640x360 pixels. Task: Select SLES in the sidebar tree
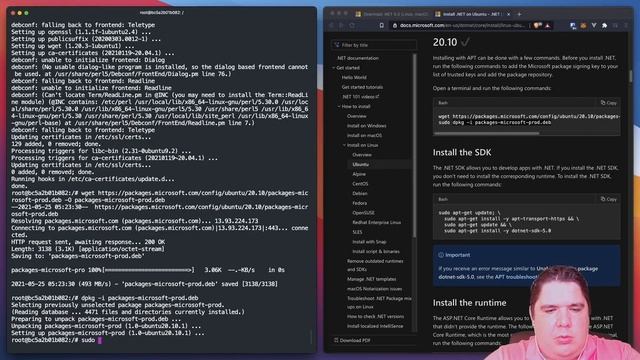357,232
